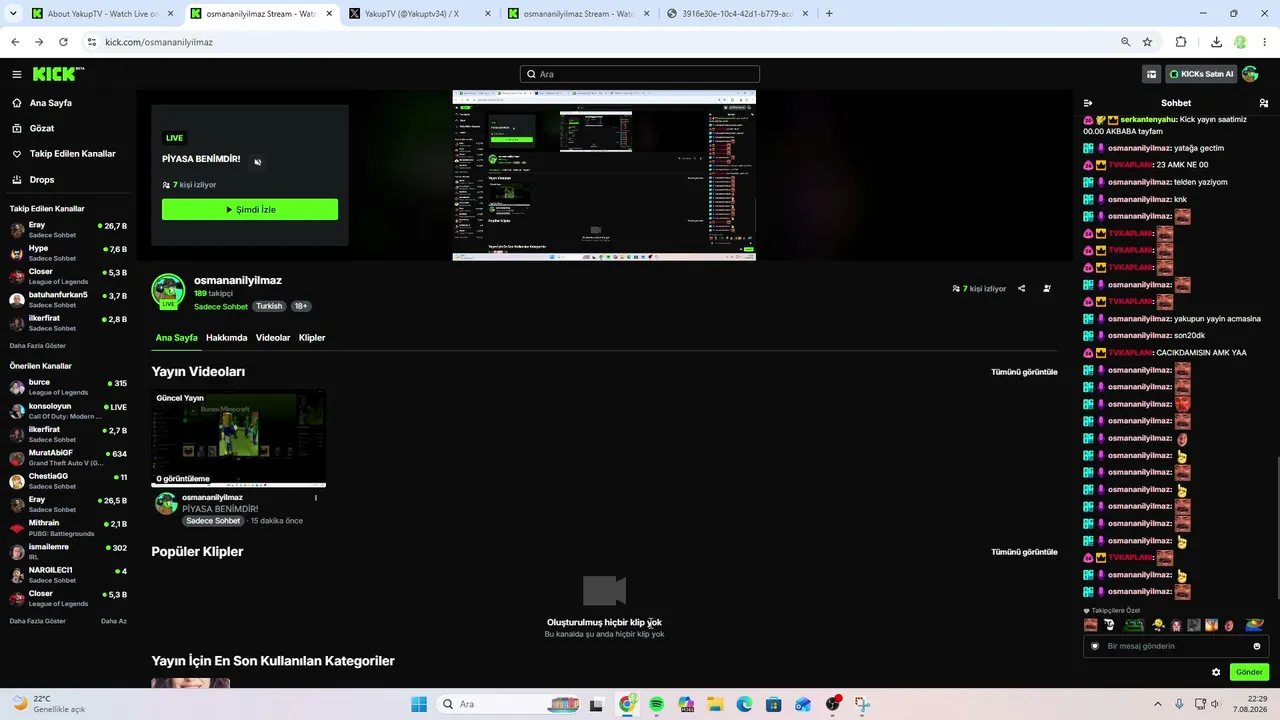The height and width of the screenshot is (720, 1280).
Task: Open OBS Studio from the taskbar
Action: click(833, 704)
